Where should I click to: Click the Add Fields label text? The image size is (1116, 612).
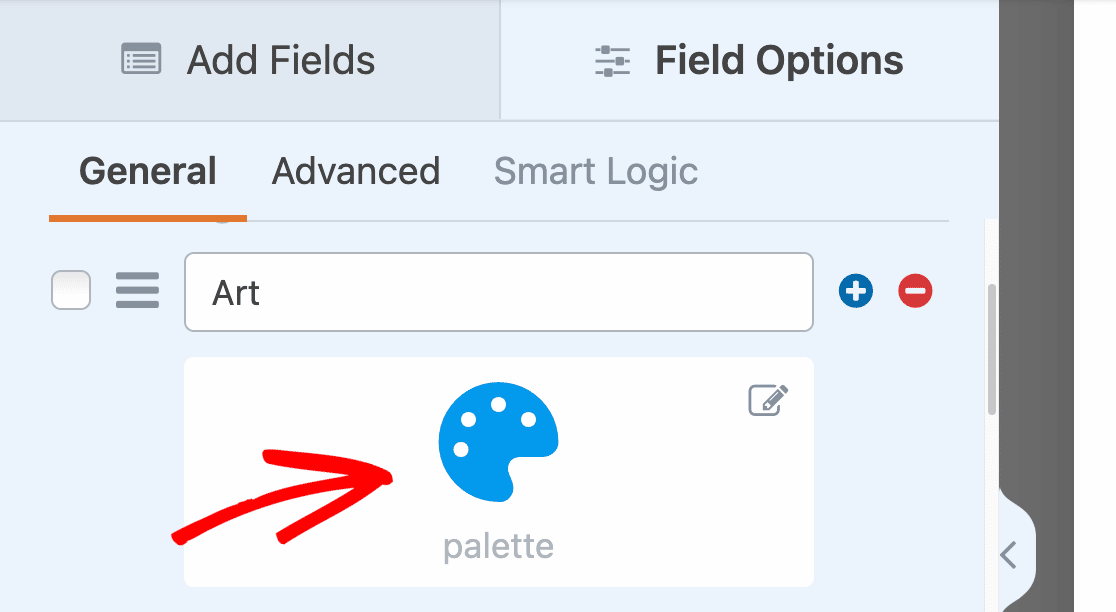pyautogui.click(x=281, y=60)
